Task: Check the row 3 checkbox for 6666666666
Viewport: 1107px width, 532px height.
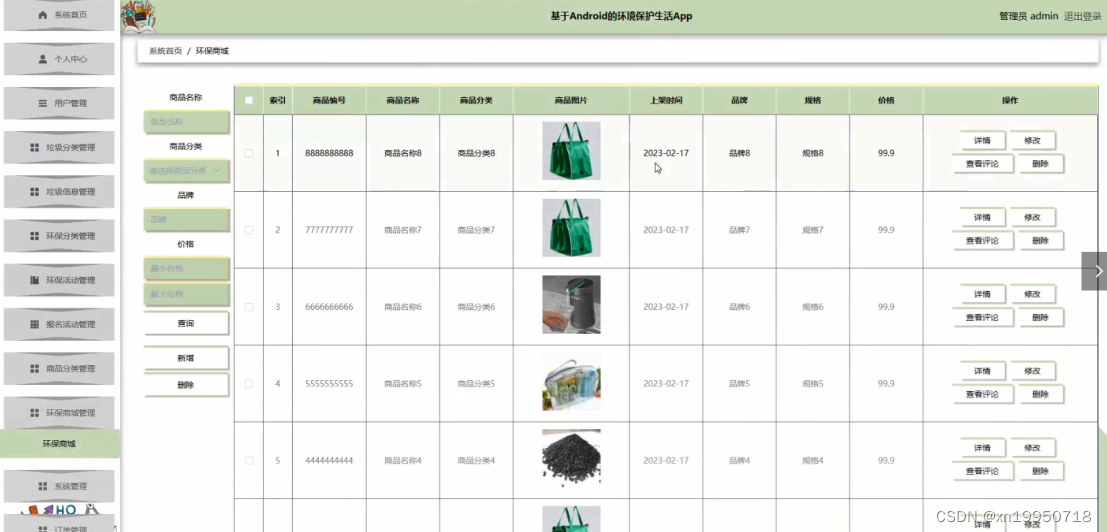Action: [x=249, y=307]
